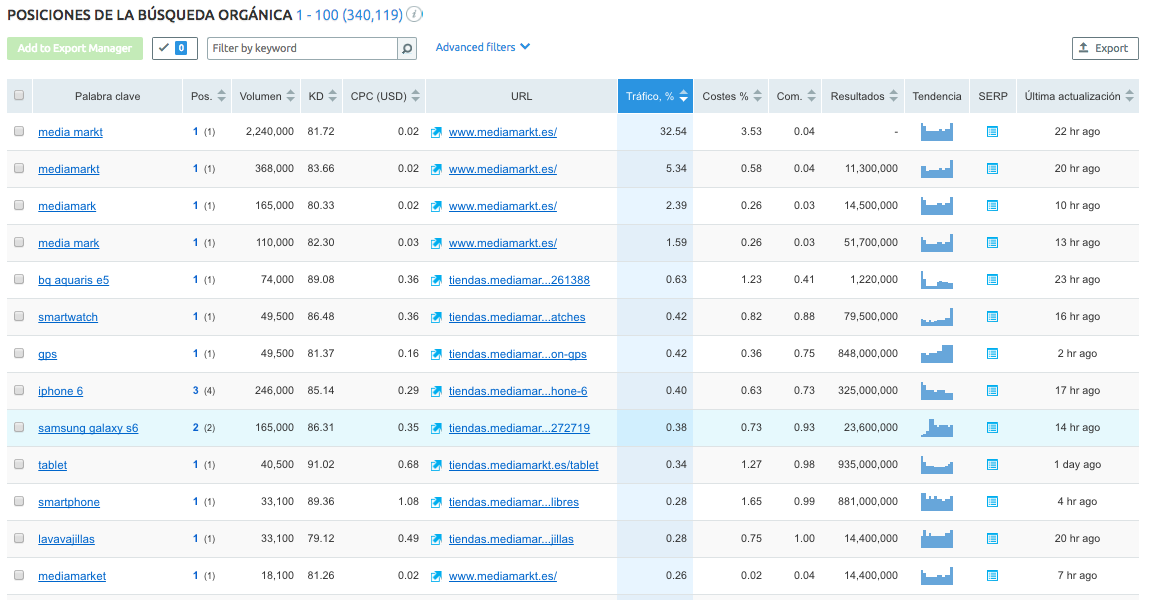Screen dimensions: 1159x600
Task: Open SERP snapshot for smartphone row
Action: 992,501
